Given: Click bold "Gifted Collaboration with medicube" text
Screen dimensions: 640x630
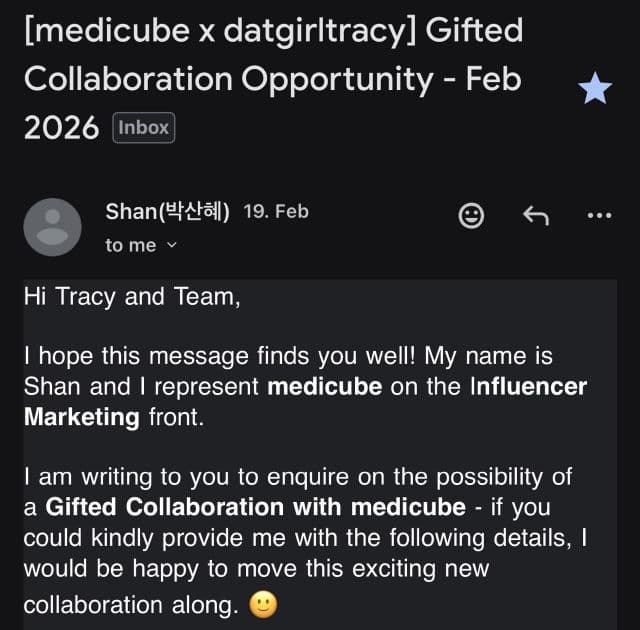Looking at the screenshot, I should (x=255, y=506).
